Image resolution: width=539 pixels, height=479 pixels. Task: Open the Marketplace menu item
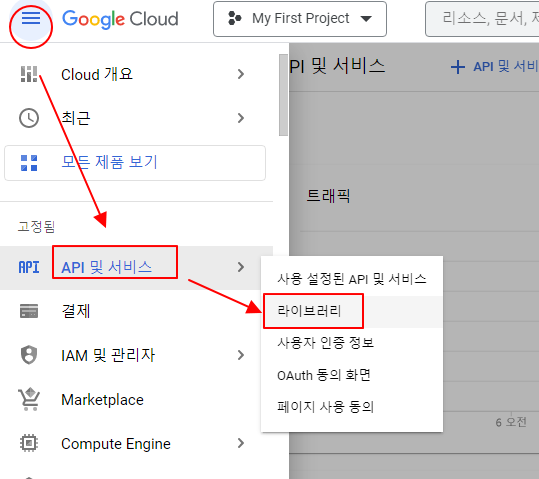coord(136,400)
